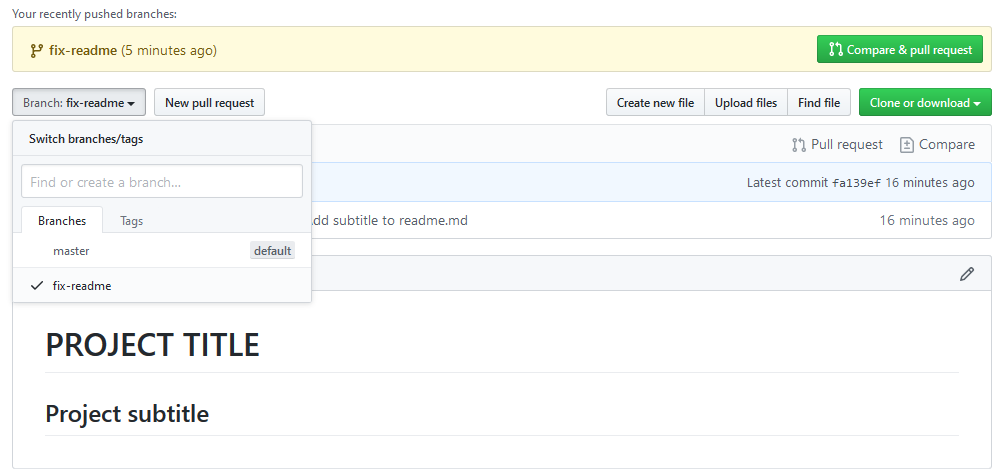Viewport: 1007px width, 472px height.
Task: Click the git branch icon beside fix-readme
Action: (x=37, y=51)
